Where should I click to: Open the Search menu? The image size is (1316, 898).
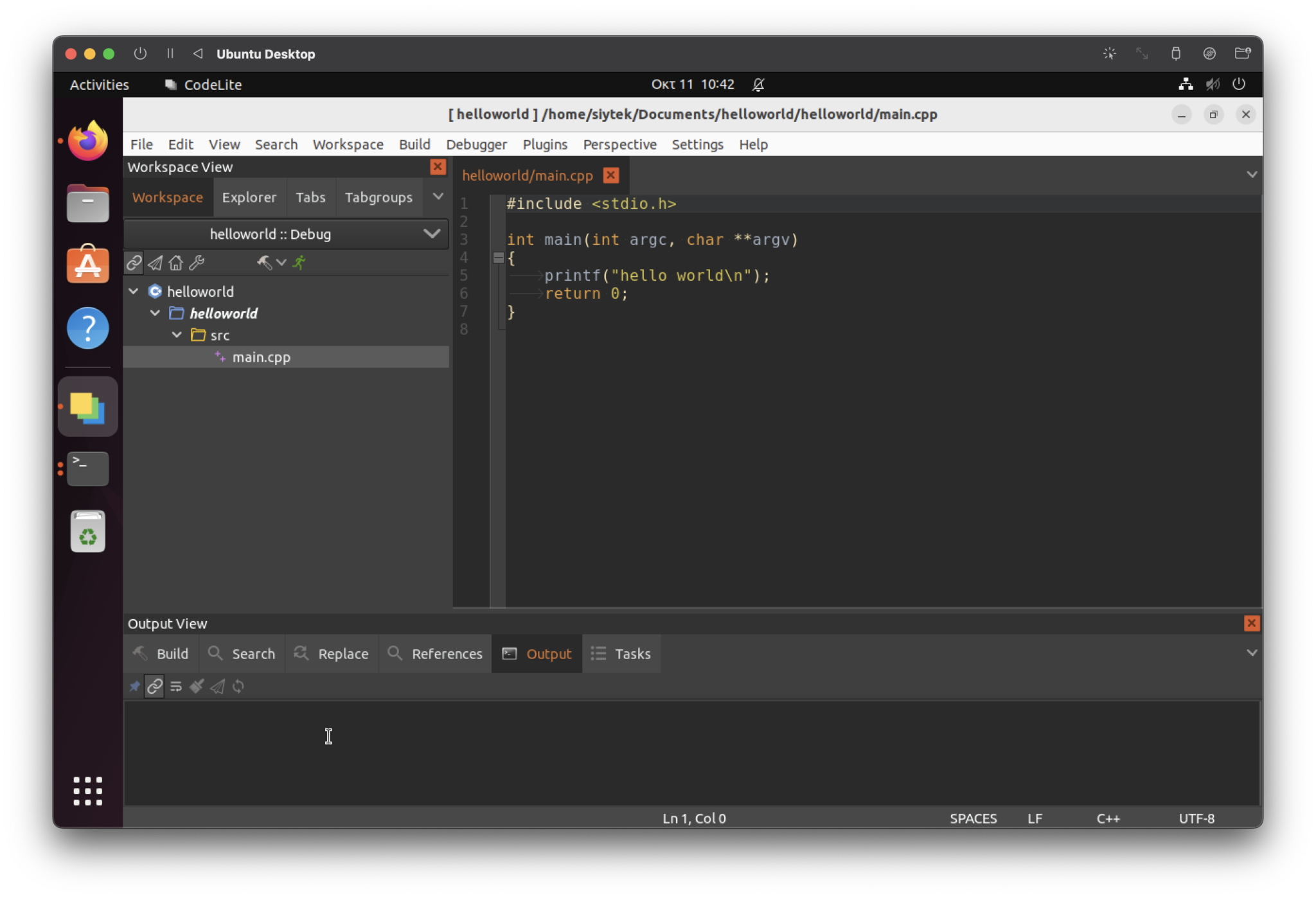click(276, 145)
